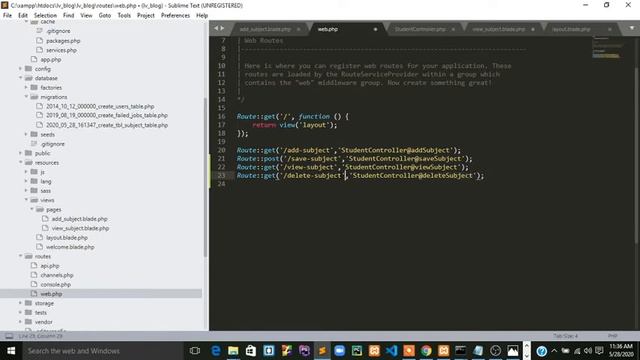
Task: Open the Preferences menu
Action: tap(176, 15)
